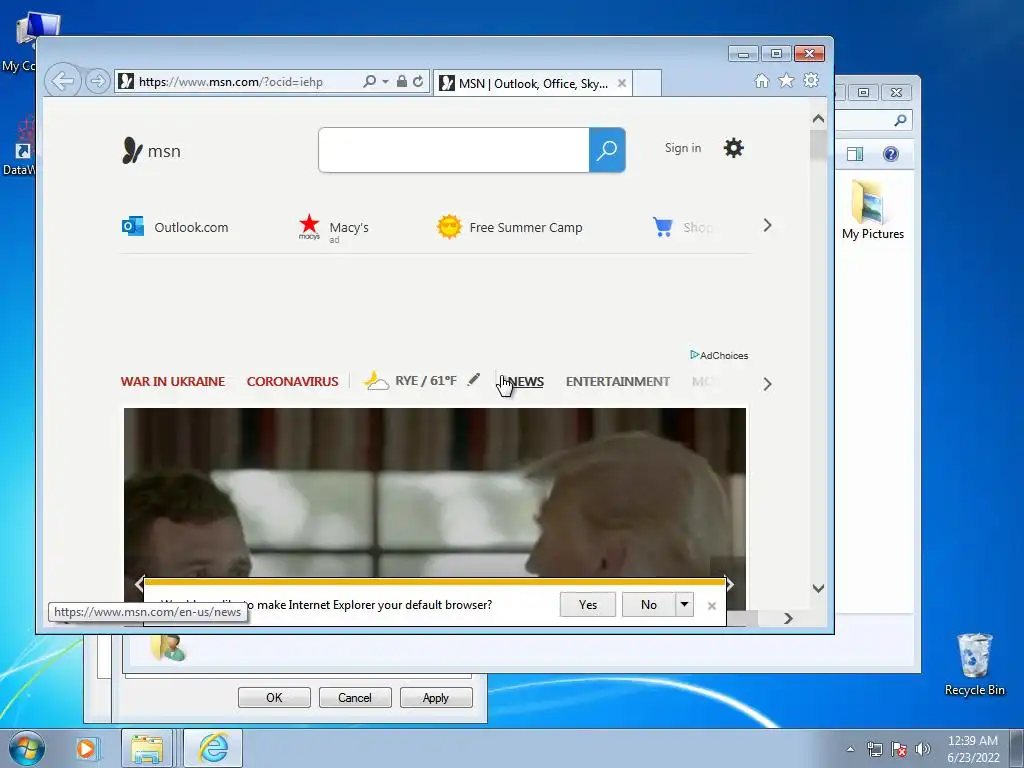
Task: Select the MSN | Outlook, Office tab
Action: (532, 84)
